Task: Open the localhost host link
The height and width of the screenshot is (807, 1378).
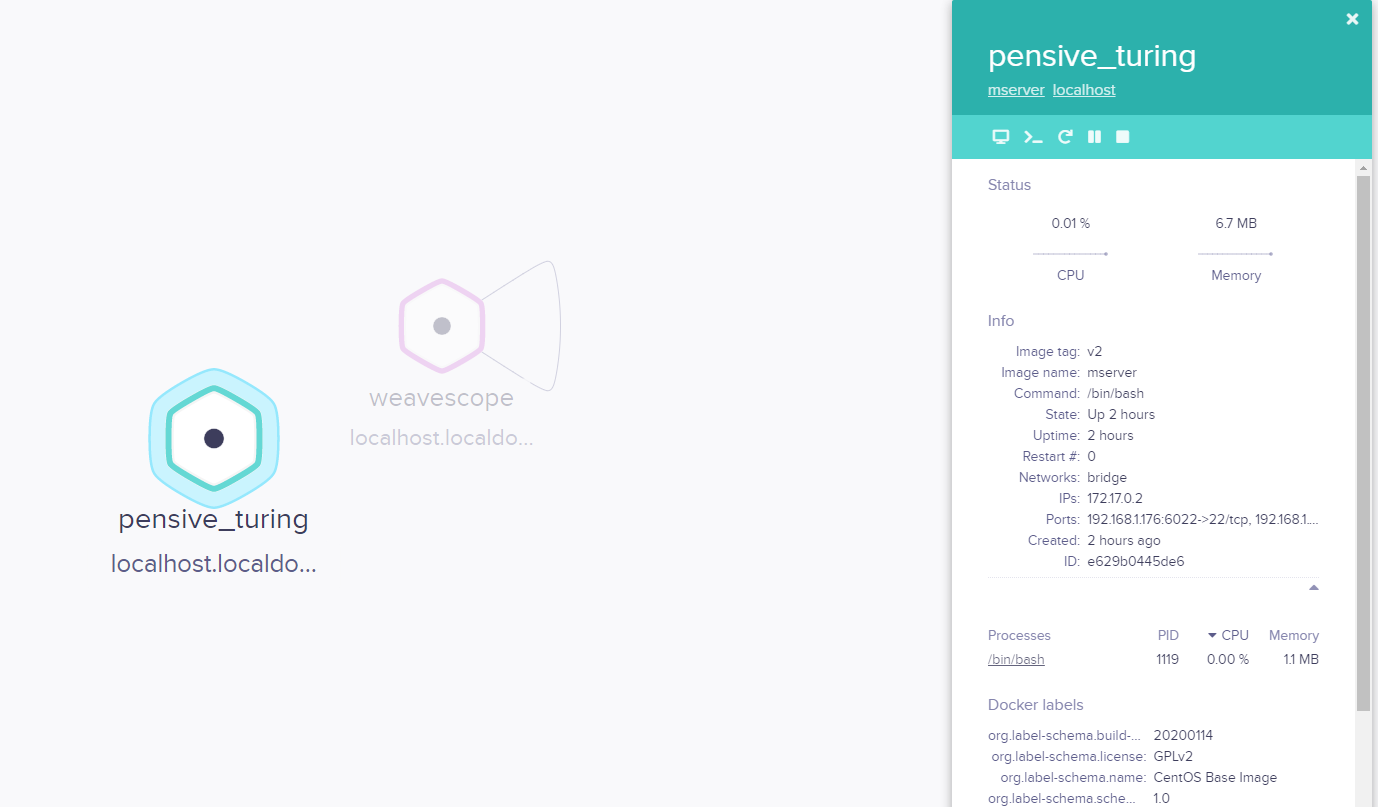Action: [1084, 90]
